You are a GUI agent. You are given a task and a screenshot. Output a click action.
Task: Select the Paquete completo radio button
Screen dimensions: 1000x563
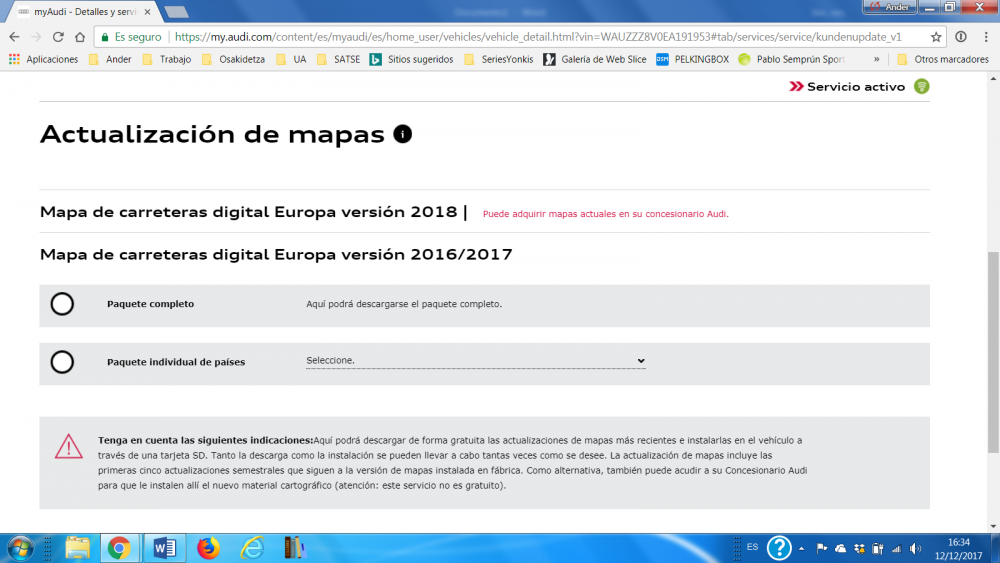point(62,304)
